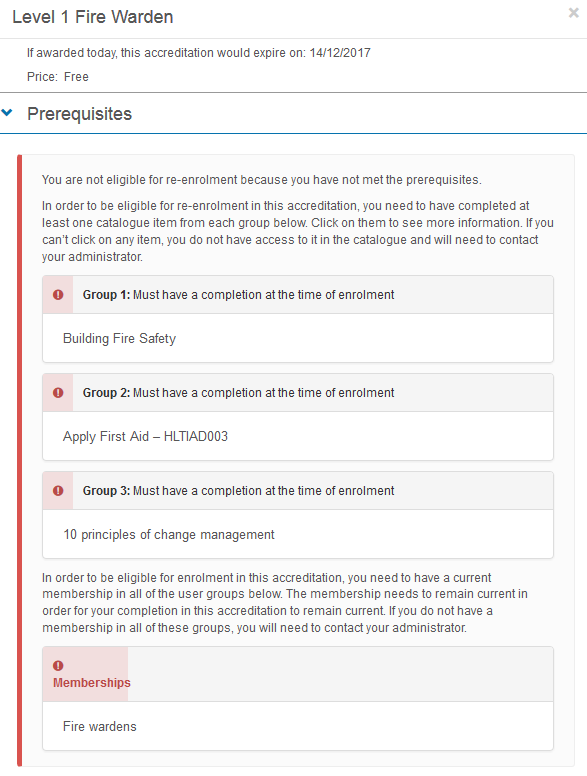
Task: Open Apply First Aid – HLTIAD003 item
Action: pyautogui.click(x=145, y=436)
